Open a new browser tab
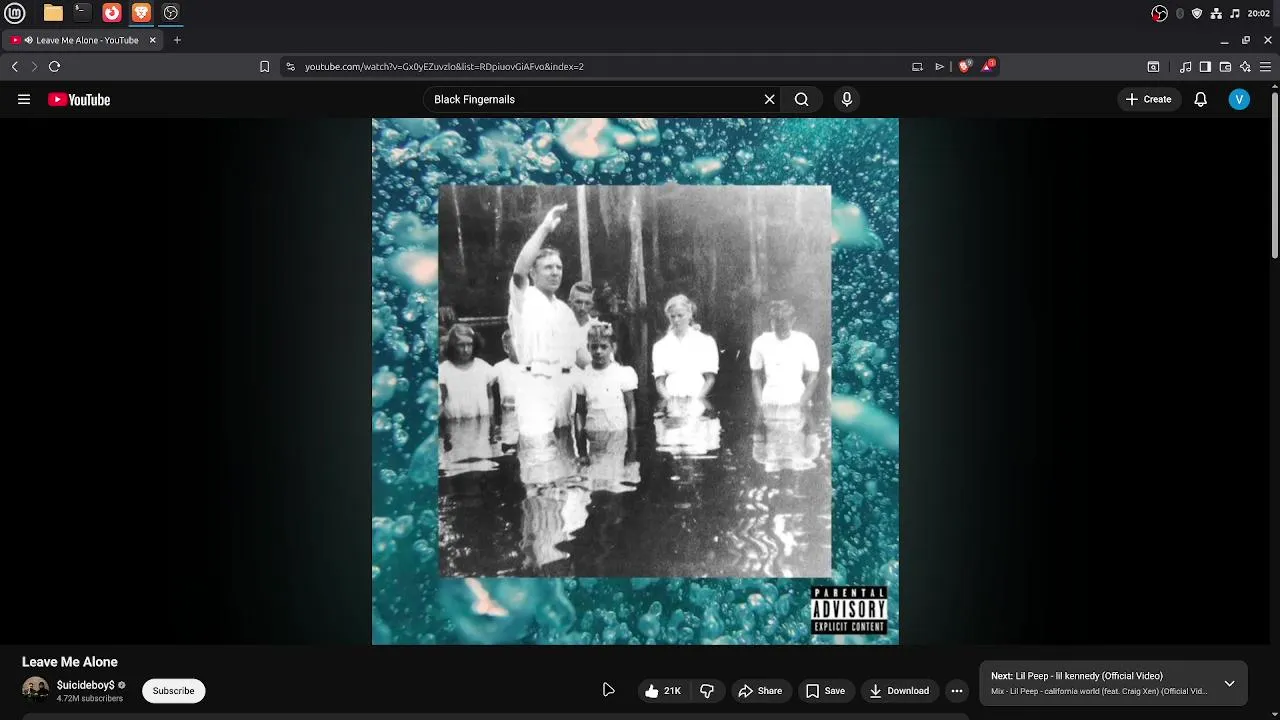Image resolution: width=1280 pixels, height=720 pixels. 177,40
